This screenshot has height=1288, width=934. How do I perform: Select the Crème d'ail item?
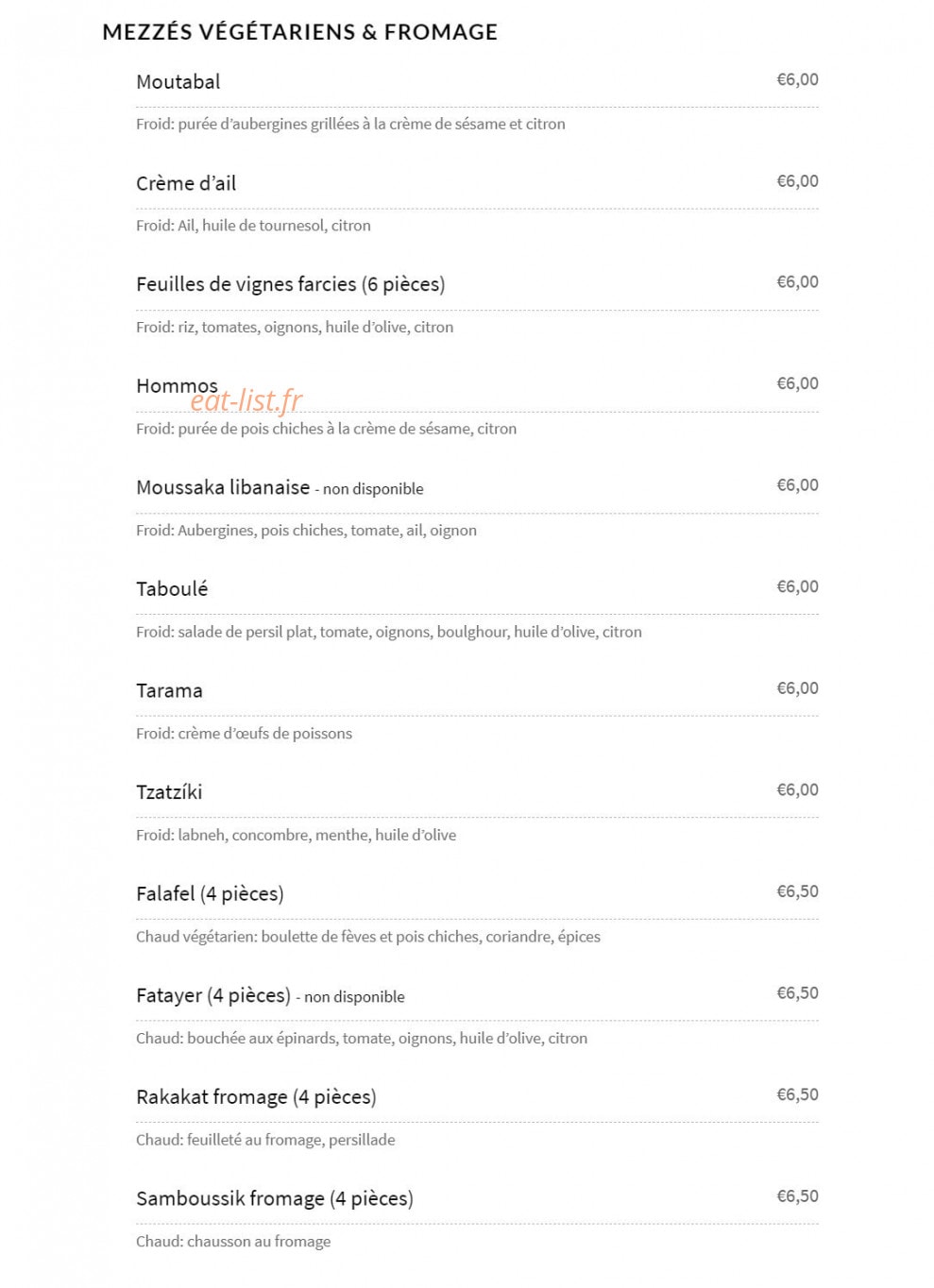click(186, 183)
